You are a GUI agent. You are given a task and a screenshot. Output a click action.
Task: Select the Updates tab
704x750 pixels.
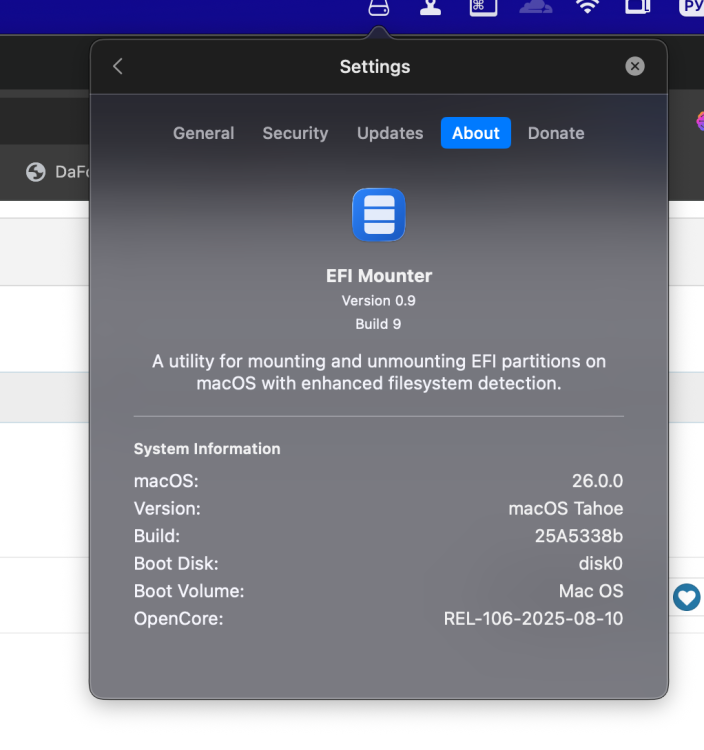390,133
